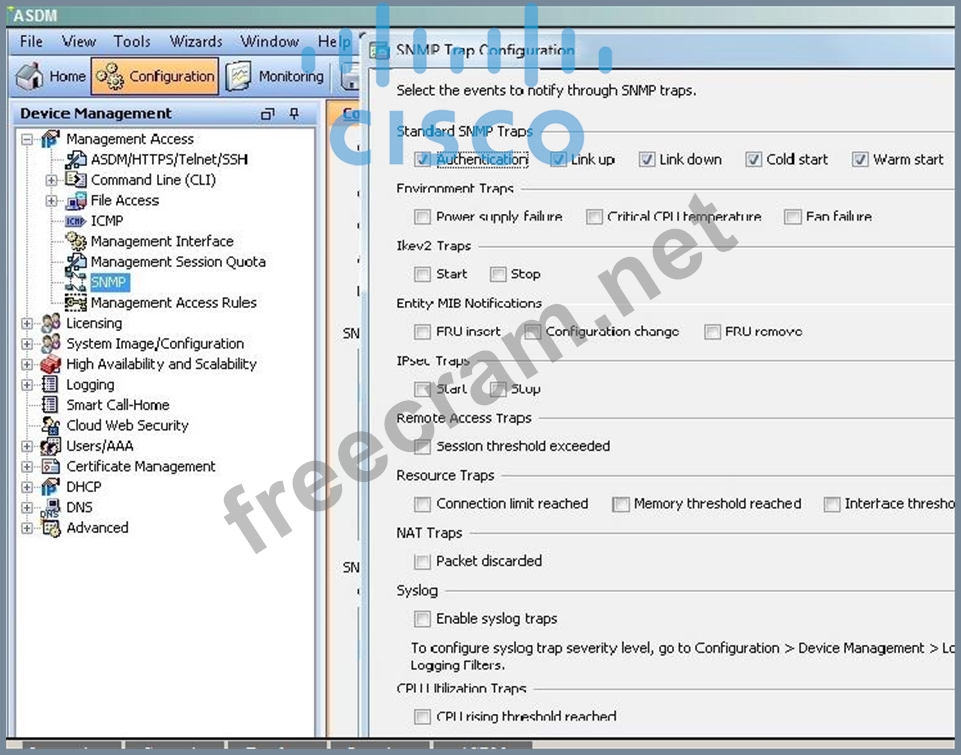Open the Monitoring toolbar icon
The width and height of the screenshot is (961, 755).
(x=238, y=76)
